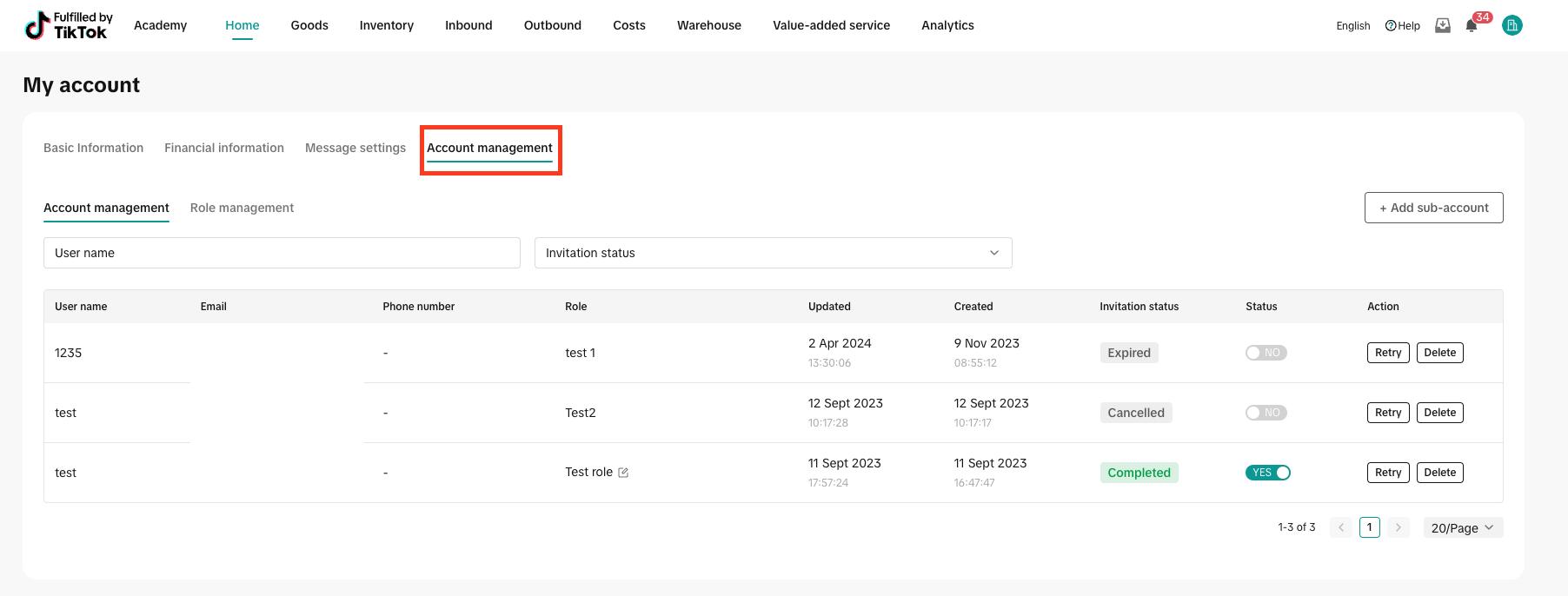Delete the user 1235 row
Viewport: 1568px width, 596px height.
pos(1440,353)
